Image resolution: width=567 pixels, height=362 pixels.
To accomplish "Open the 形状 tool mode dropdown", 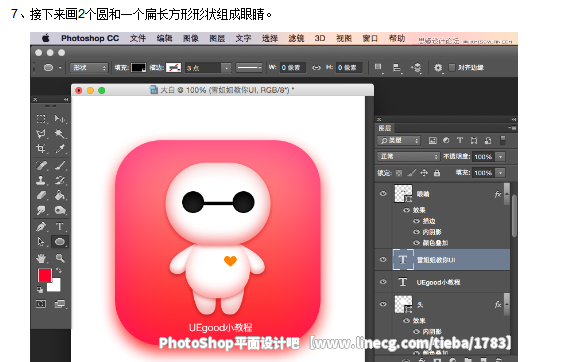I will click(89, 68).
